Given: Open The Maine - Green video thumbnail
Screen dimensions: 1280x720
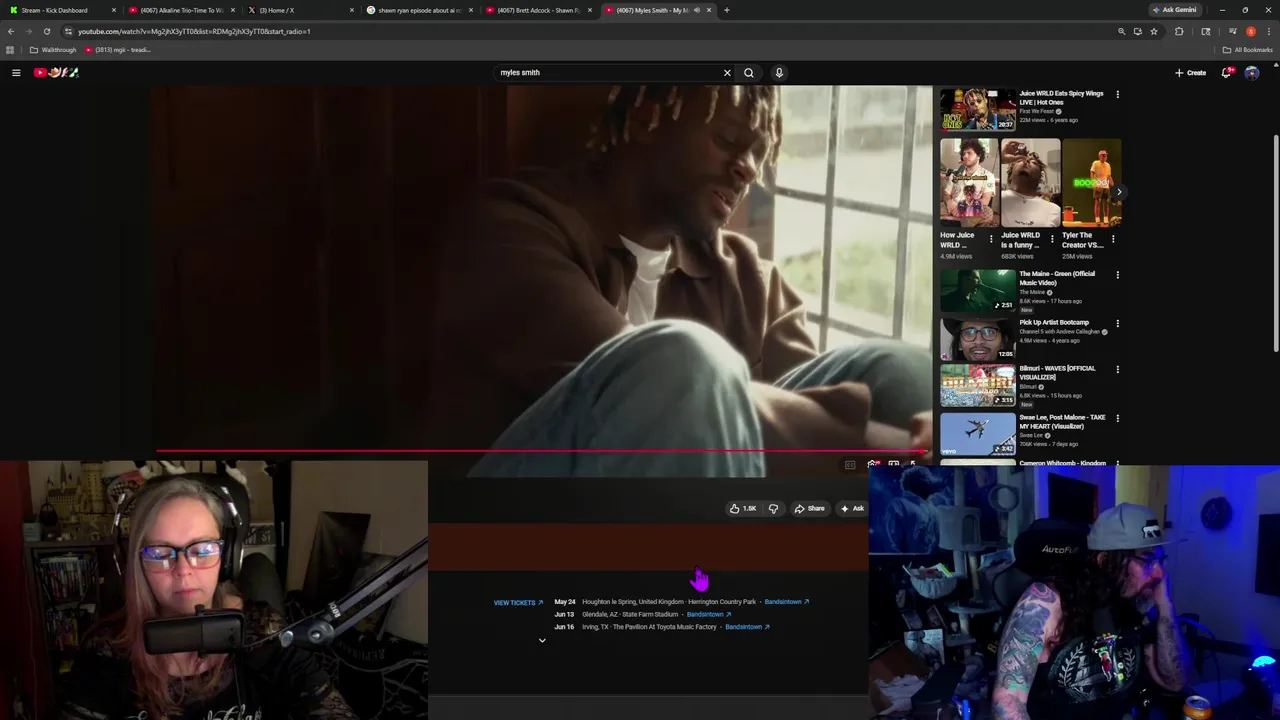Looking at the screenshot, I should [977, 290].
